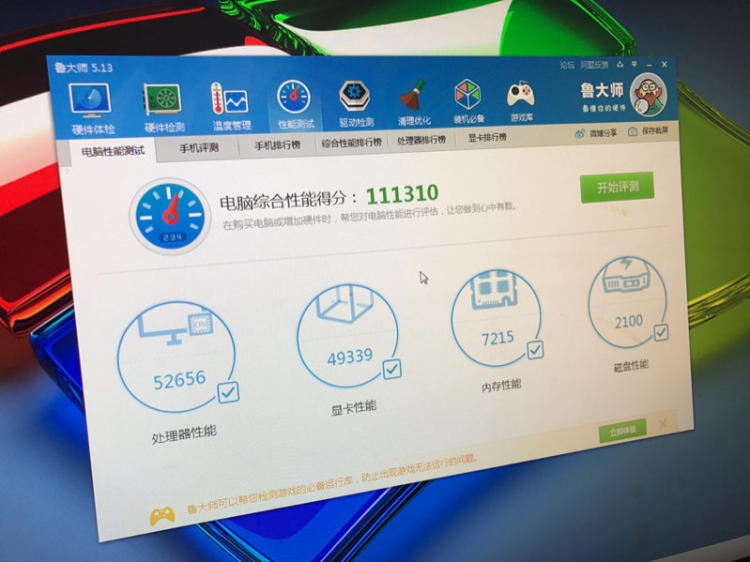Click the green button in the bottom banner

(622, 430)
